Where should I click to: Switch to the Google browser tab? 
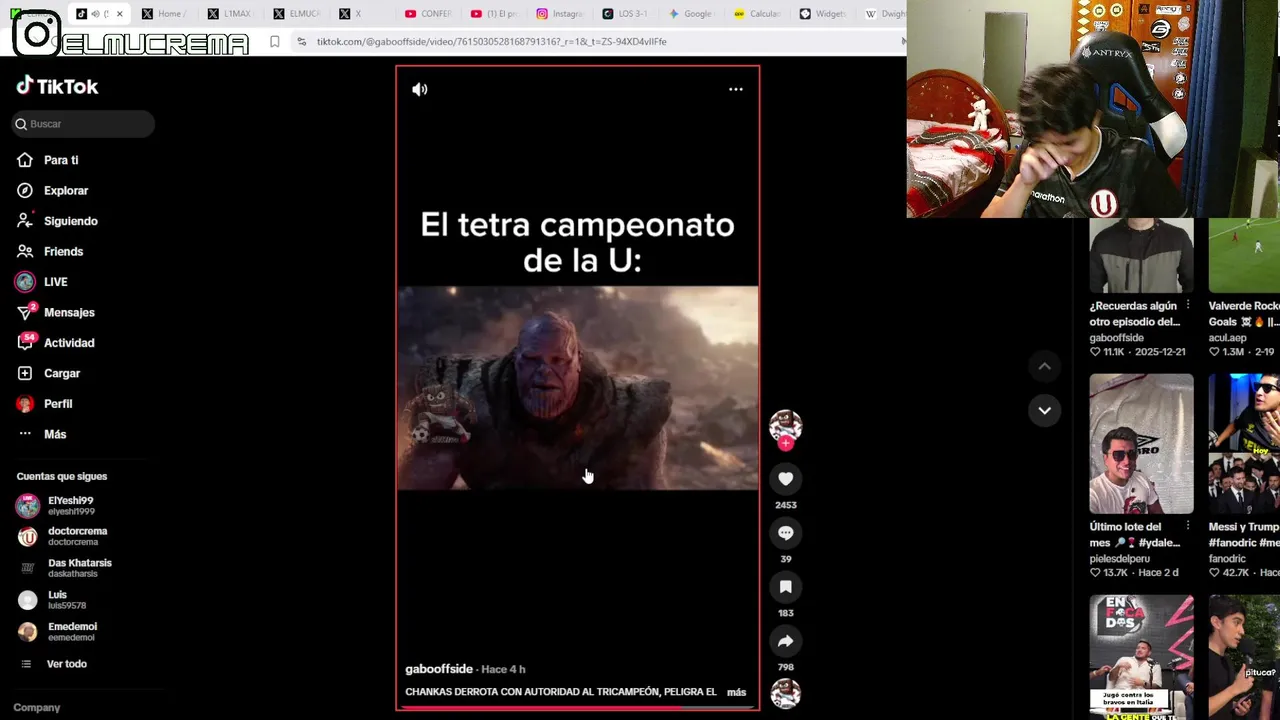click(691, 14)
